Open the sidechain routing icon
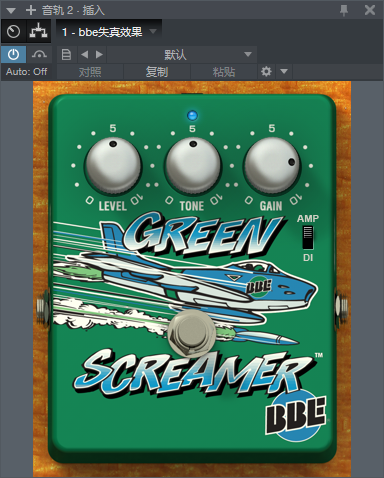This screenshot has width=384, height=478. click(x=39, y=31)
